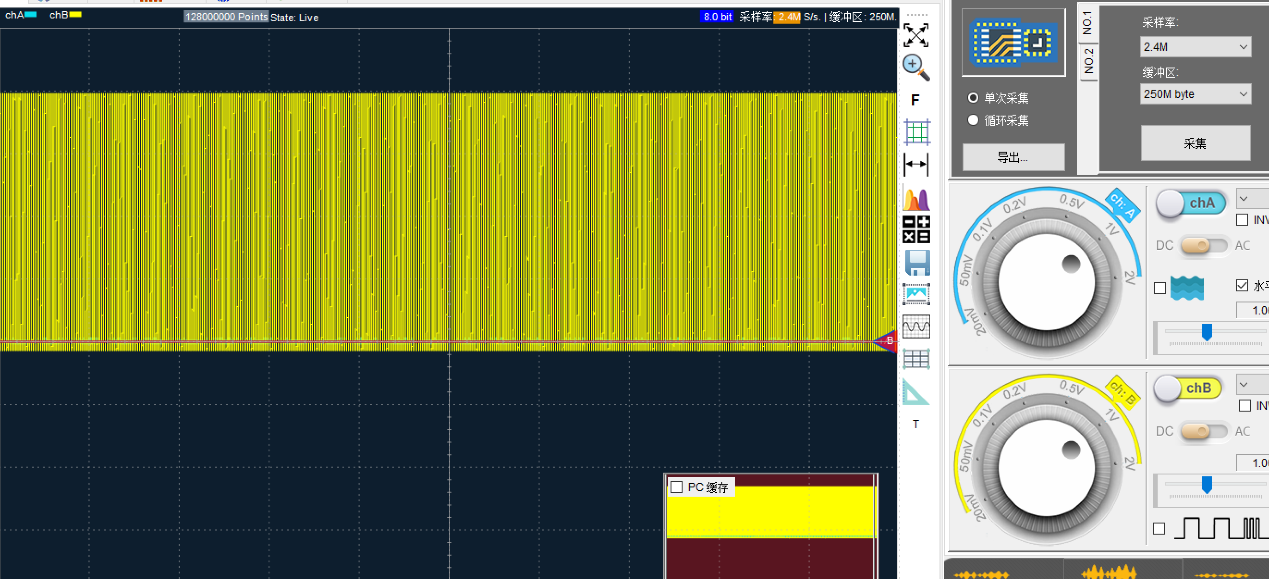The image size is (1269, 579).
Task: Click the channel B voltage knob
Action: coord(1048,467)
